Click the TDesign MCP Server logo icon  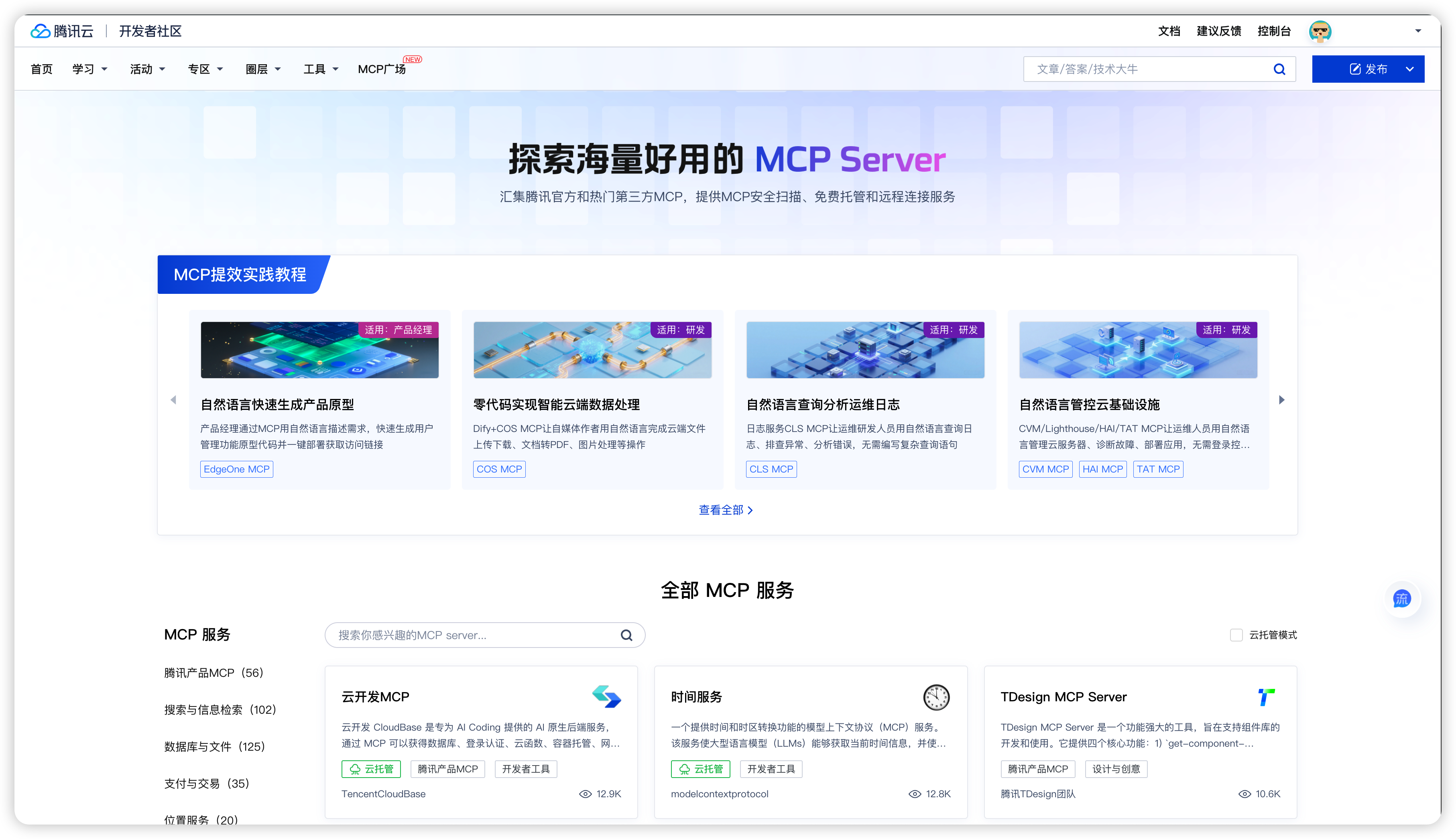click(x=1265, y=696)
